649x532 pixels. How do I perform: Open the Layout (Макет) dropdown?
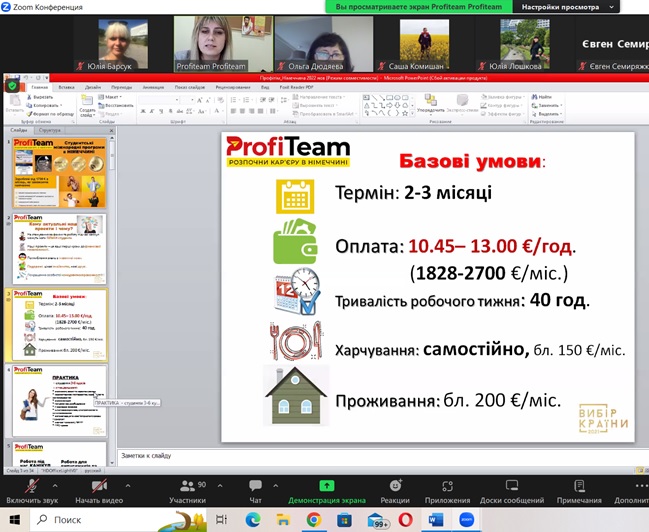[110, 97]
